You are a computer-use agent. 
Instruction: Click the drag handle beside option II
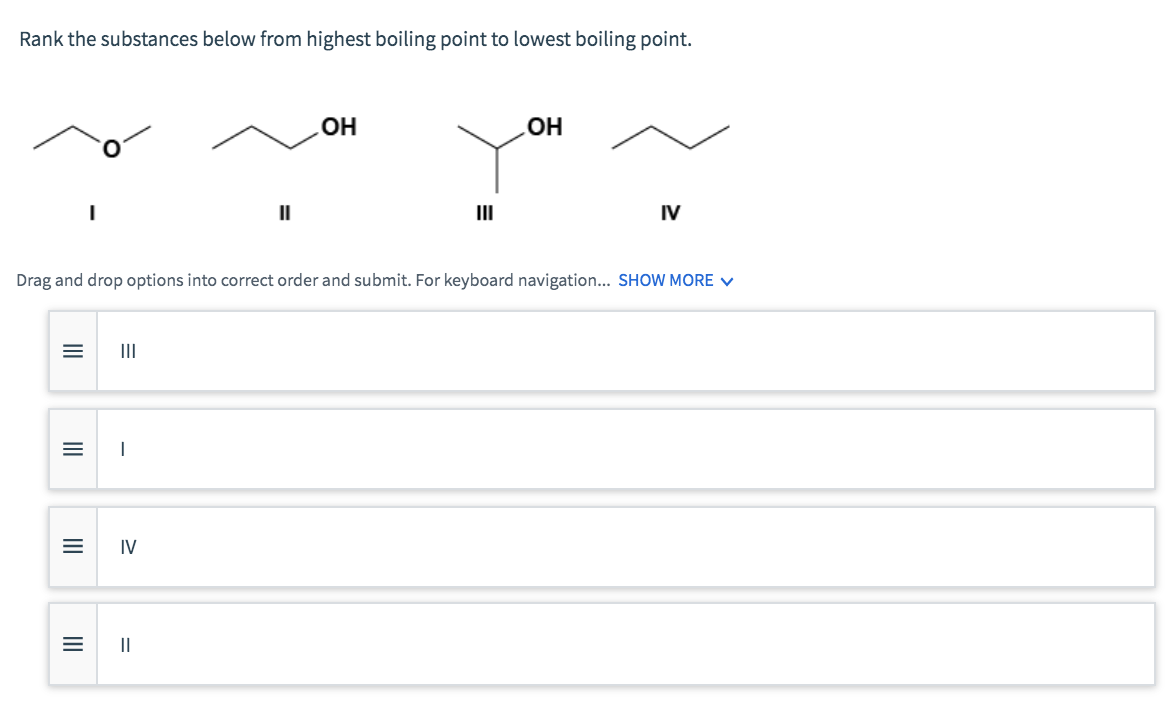point(71,643)
